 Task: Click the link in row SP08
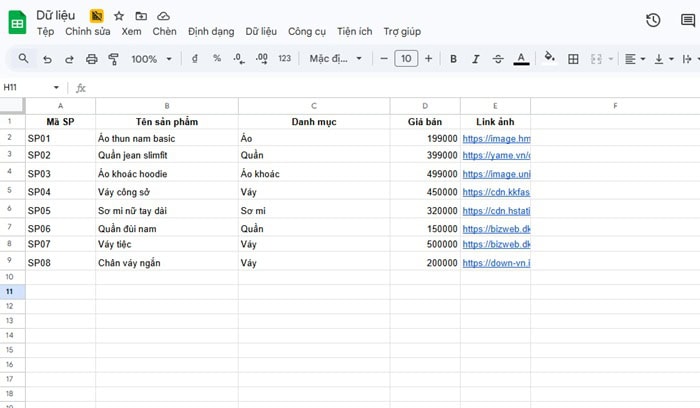pos(496,263)
